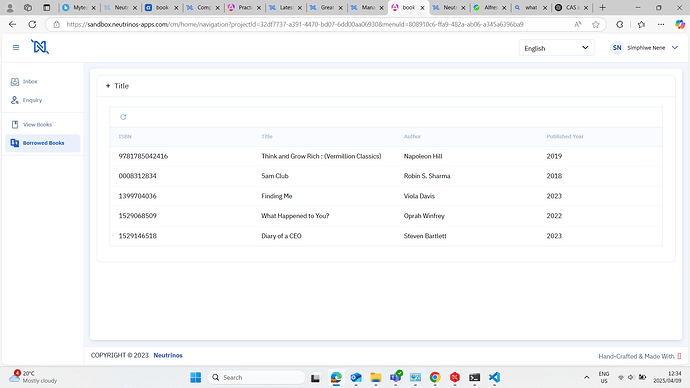This screenshot has height=388, width=690.
Task: Open tab actions menu icon
Action: (47, 7)
